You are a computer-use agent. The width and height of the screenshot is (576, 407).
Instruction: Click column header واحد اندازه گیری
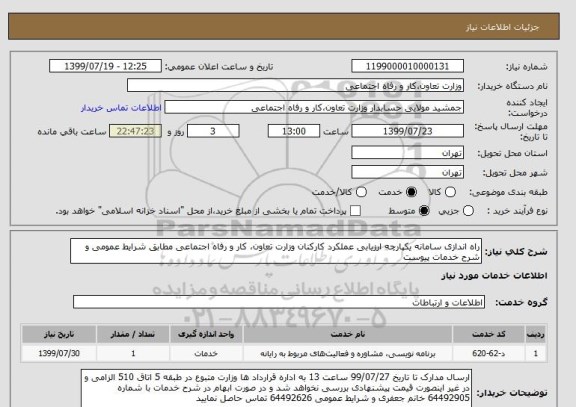coord(206,334)
